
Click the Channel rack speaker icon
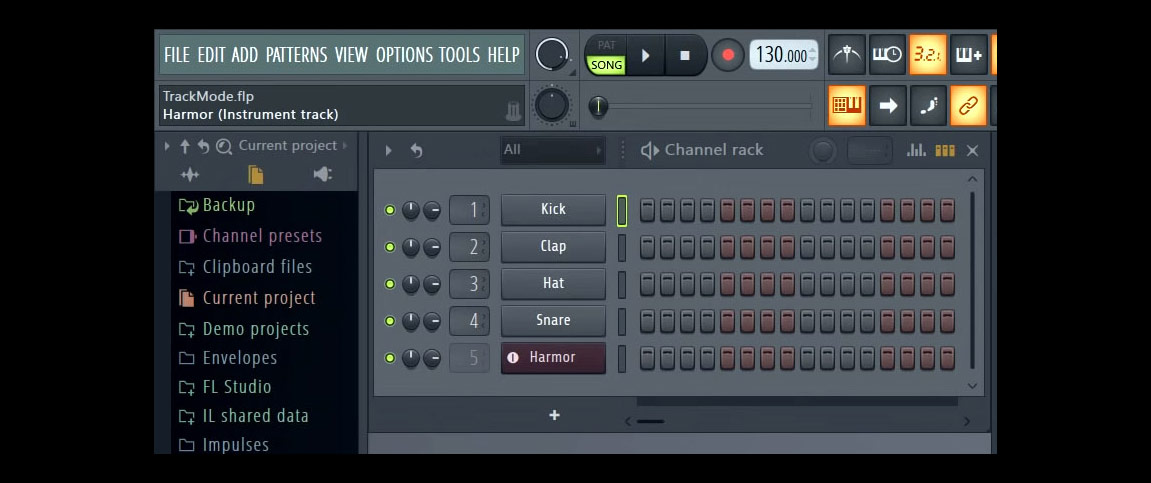pos(649,150)
